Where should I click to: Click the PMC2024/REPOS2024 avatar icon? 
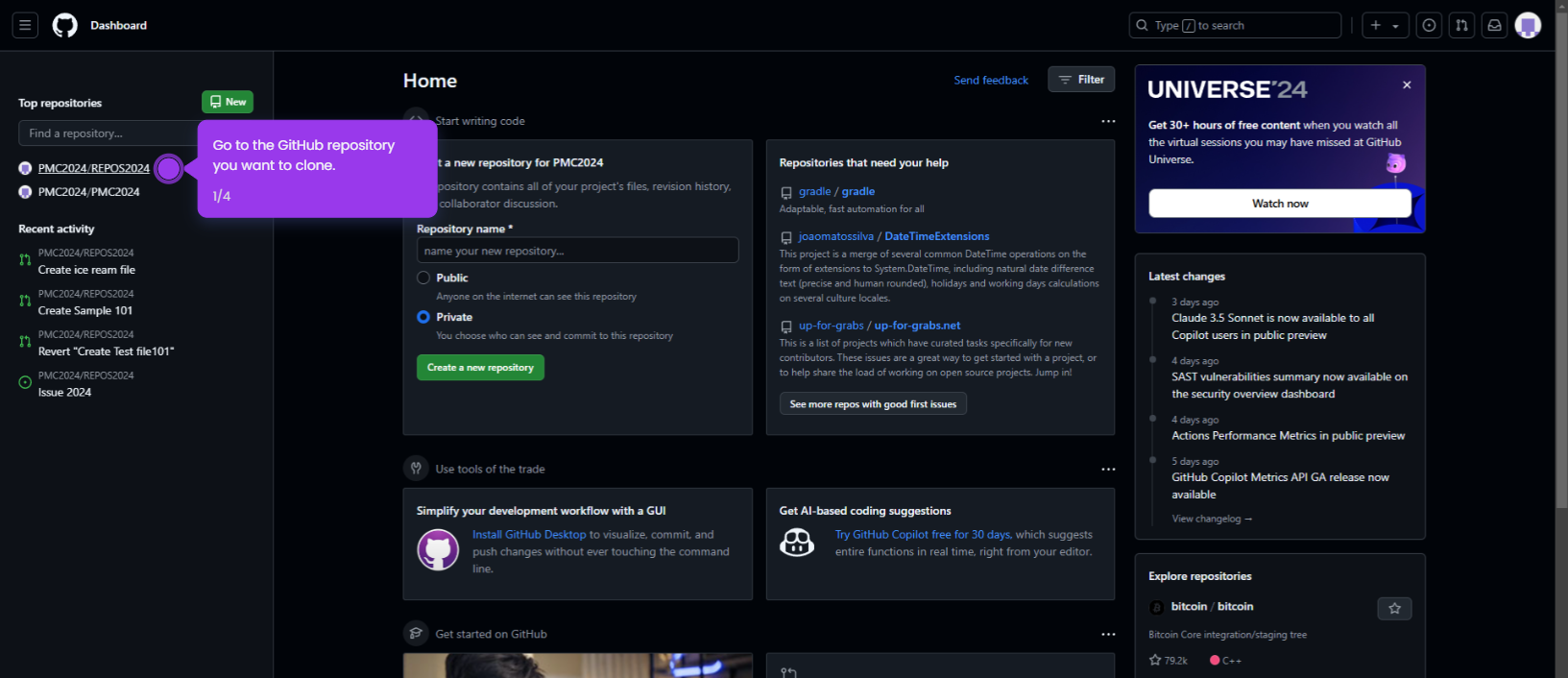click(x=25, y=168)
